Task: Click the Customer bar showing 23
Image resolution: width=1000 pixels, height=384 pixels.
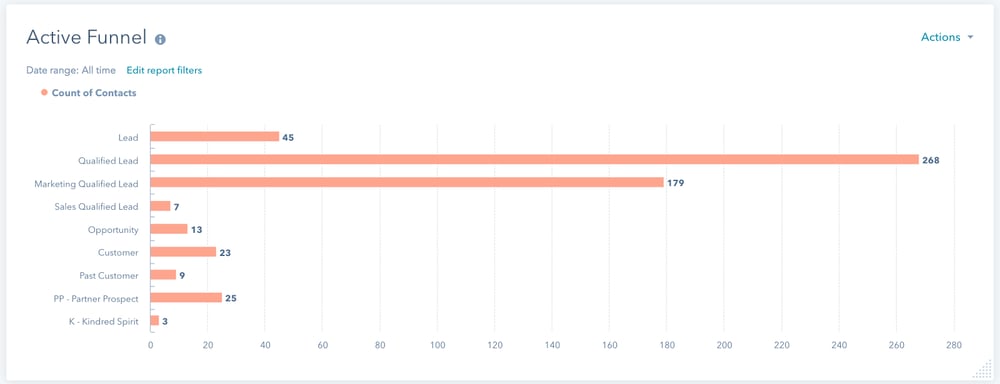Action: 183,252
